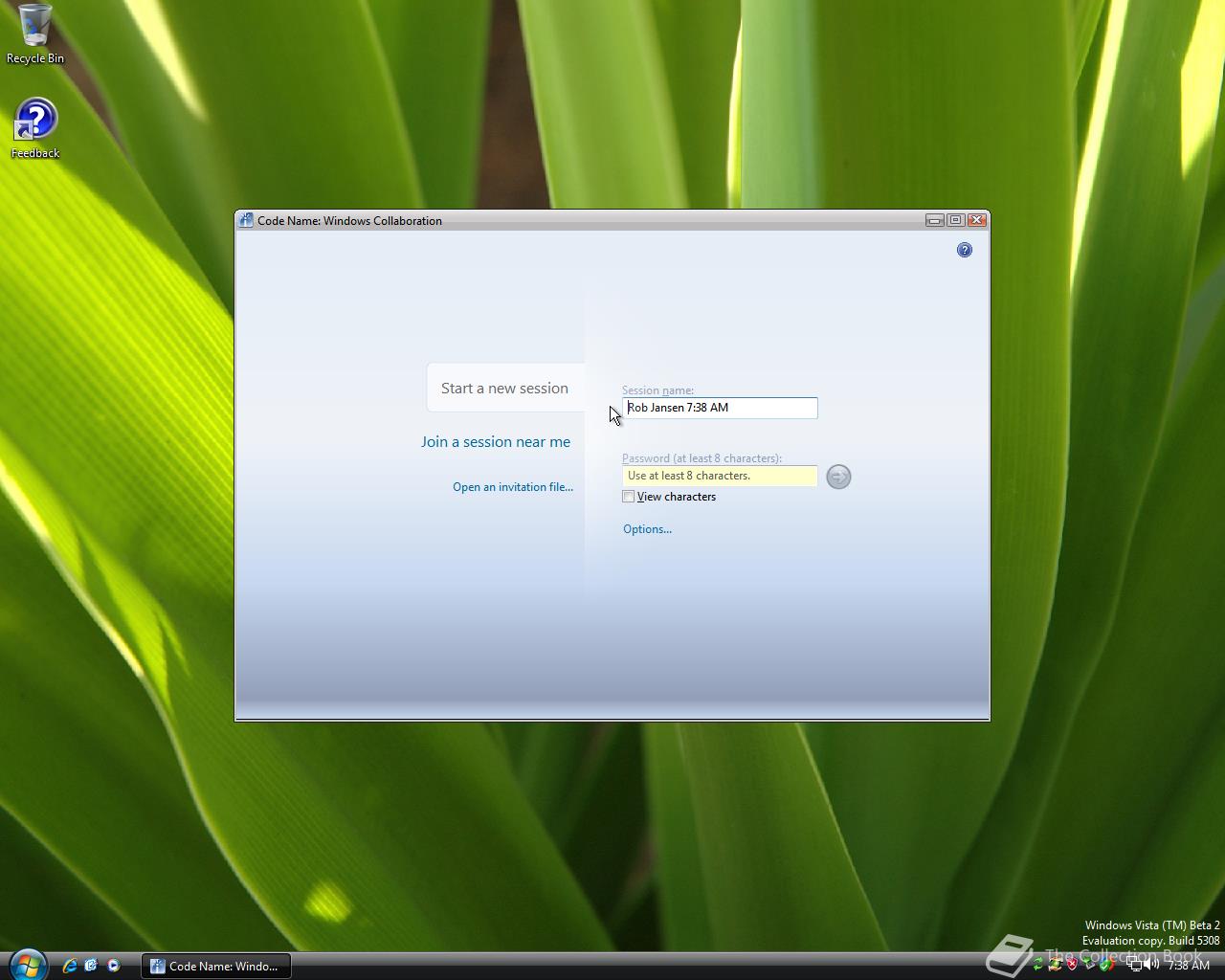1225x980 pixels.
Task: Click the green sync arrows tray icon
Action: [x=1037, y=964]
